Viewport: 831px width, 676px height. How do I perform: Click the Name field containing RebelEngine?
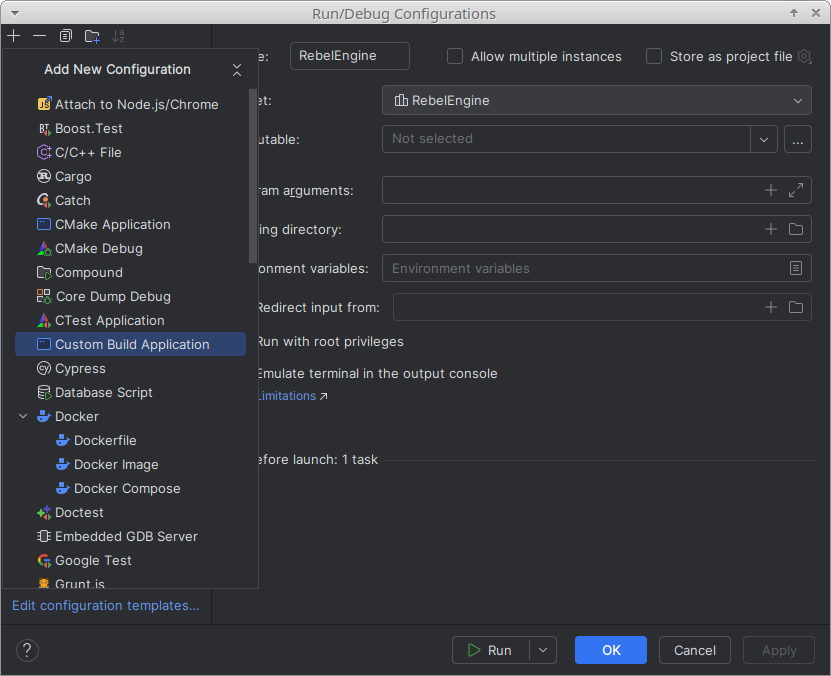click(350, 56)
